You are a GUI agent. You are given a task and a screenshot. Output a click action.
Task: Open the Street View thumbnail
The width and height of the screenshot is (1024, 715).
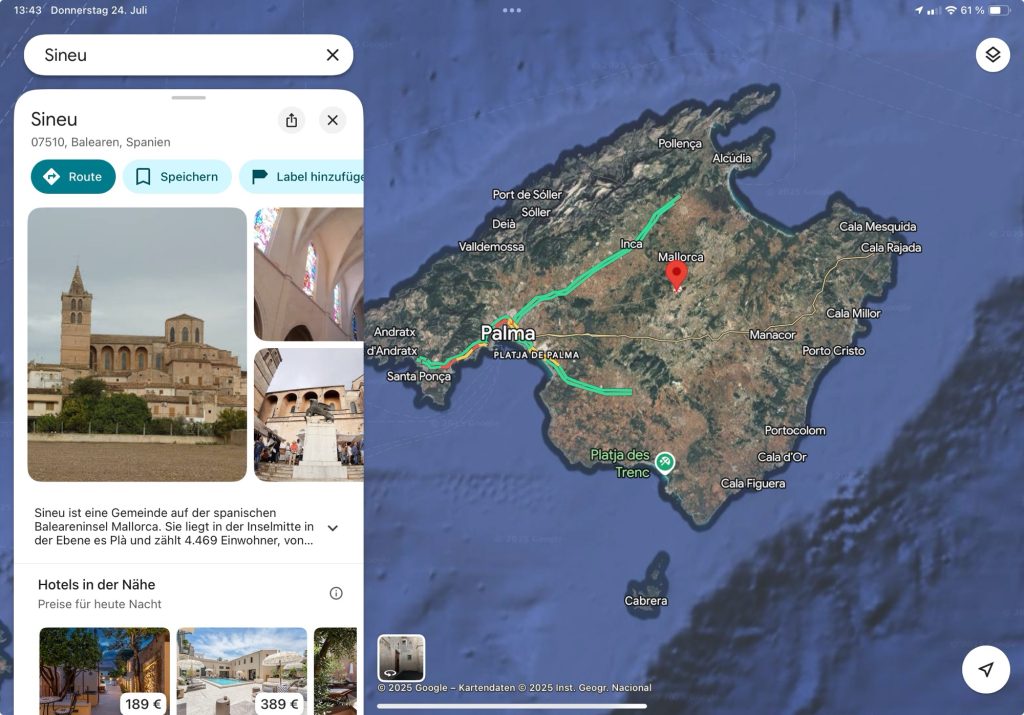click(x=401, y=658)
